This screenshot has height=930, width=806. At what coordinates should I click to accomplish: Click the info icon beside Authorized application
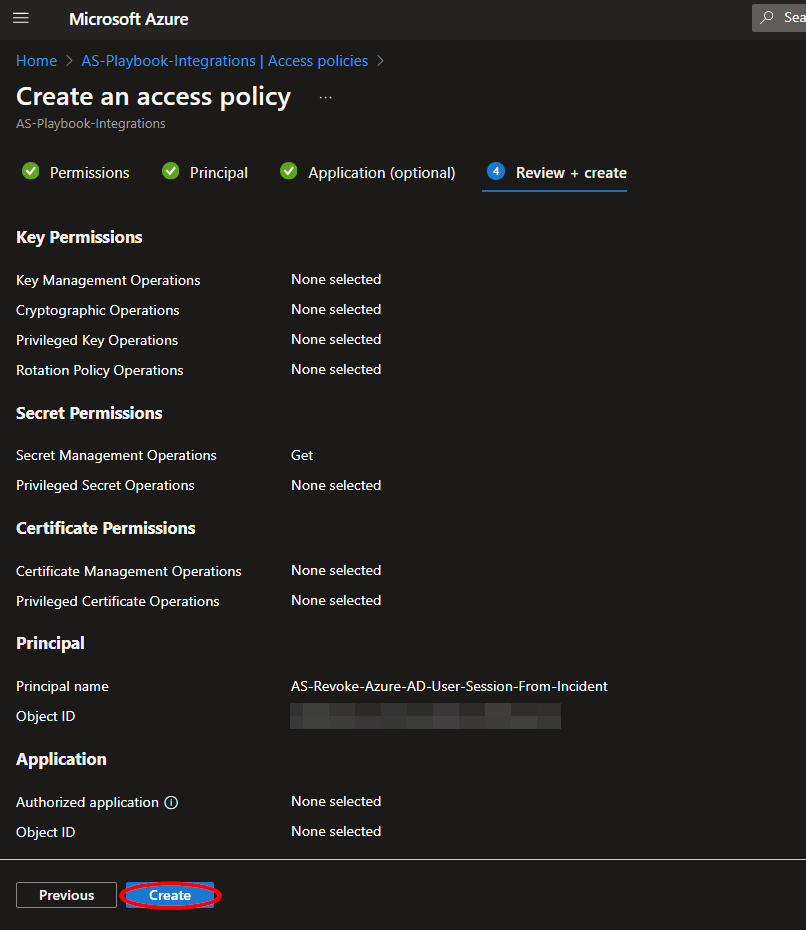(x=171, y=802)
